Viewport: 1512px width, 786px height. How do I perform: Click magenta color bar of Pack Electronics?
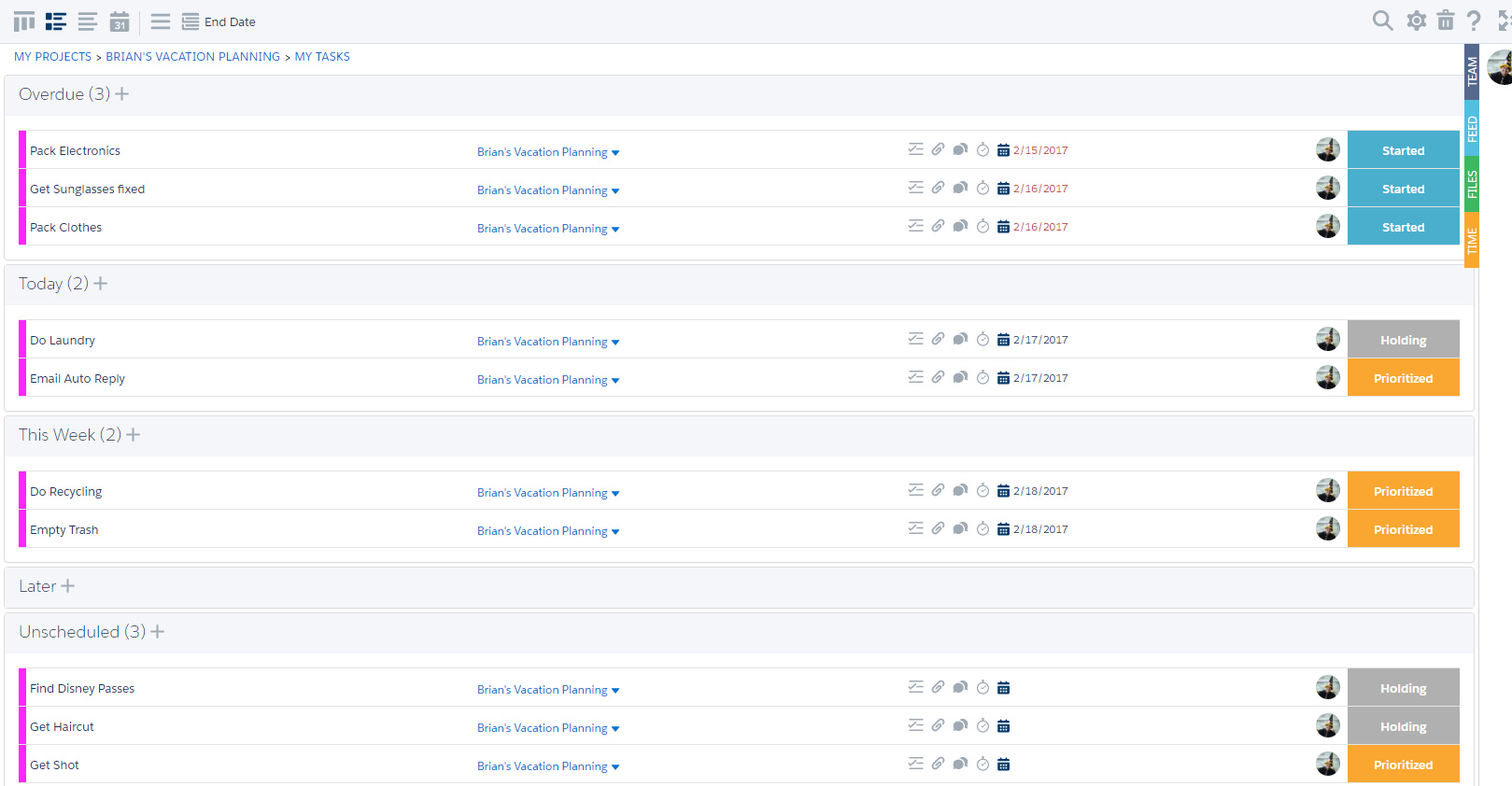22,149
